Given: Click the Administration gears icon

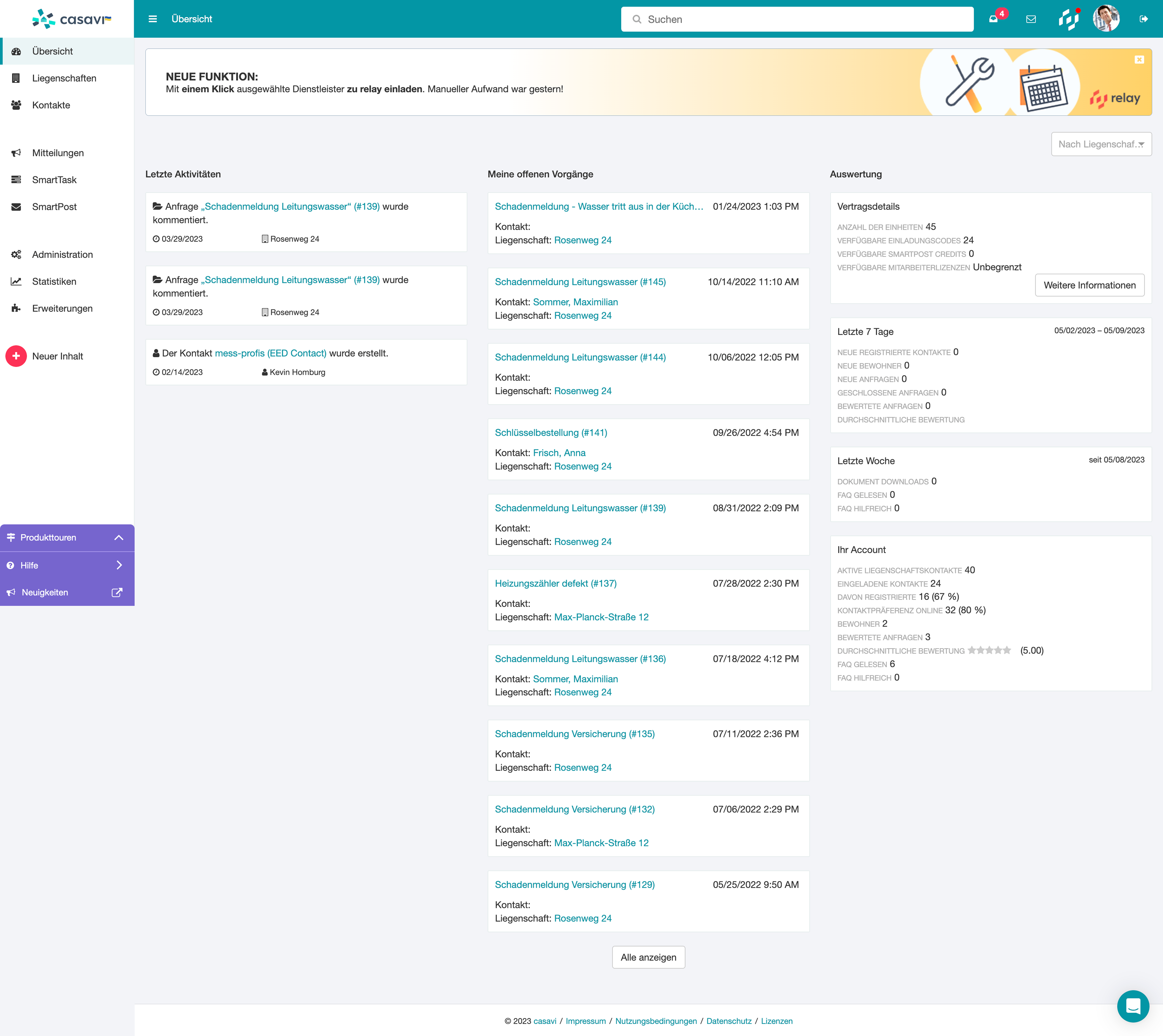Looking at the screenshot, I should (16, 254).
